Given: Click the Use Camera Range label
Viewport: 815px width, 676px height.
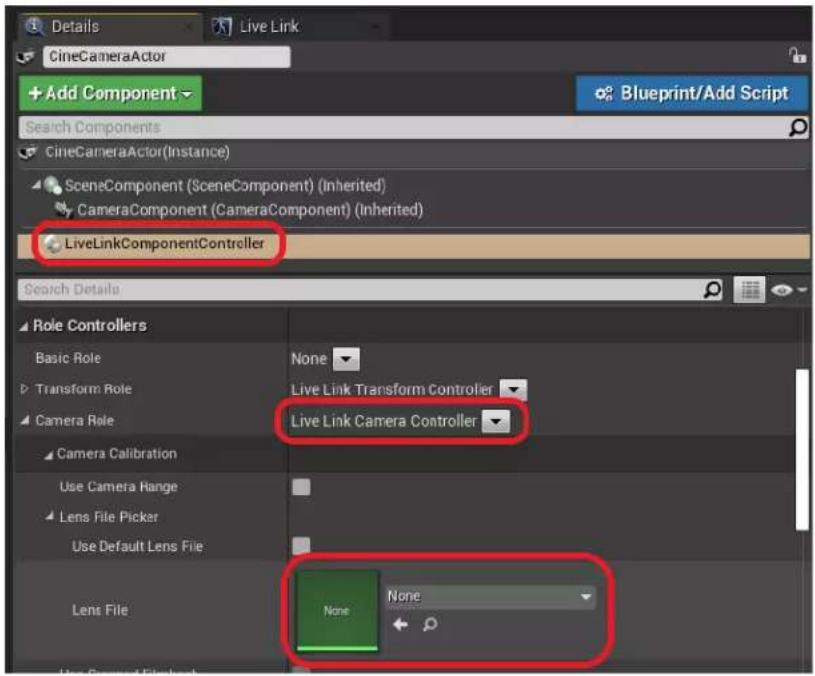Looking at the screenshot, I should (x=119, y=487).
